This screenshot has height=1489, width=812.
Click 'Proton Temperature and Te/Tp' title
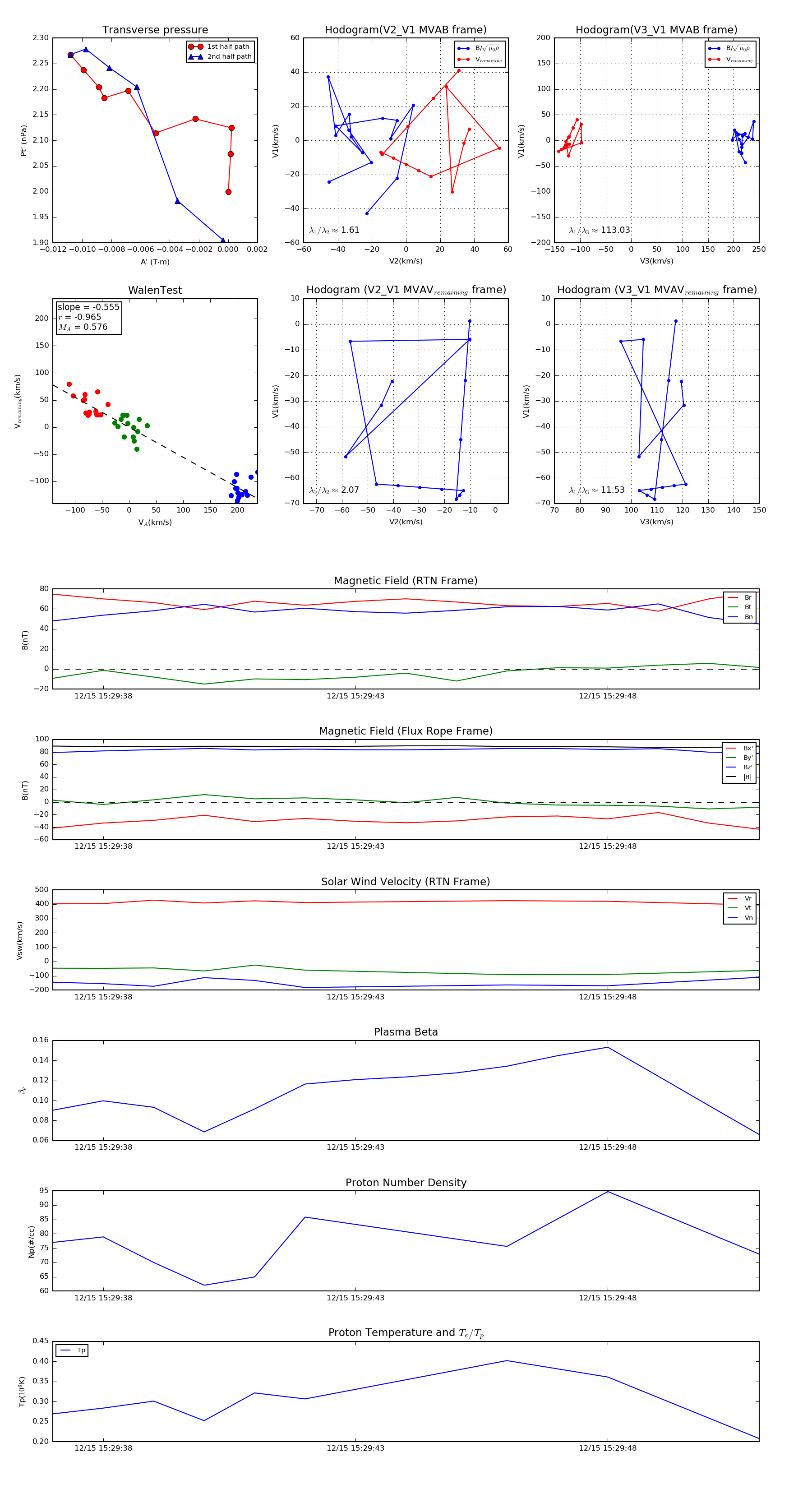click(406, 1333)
